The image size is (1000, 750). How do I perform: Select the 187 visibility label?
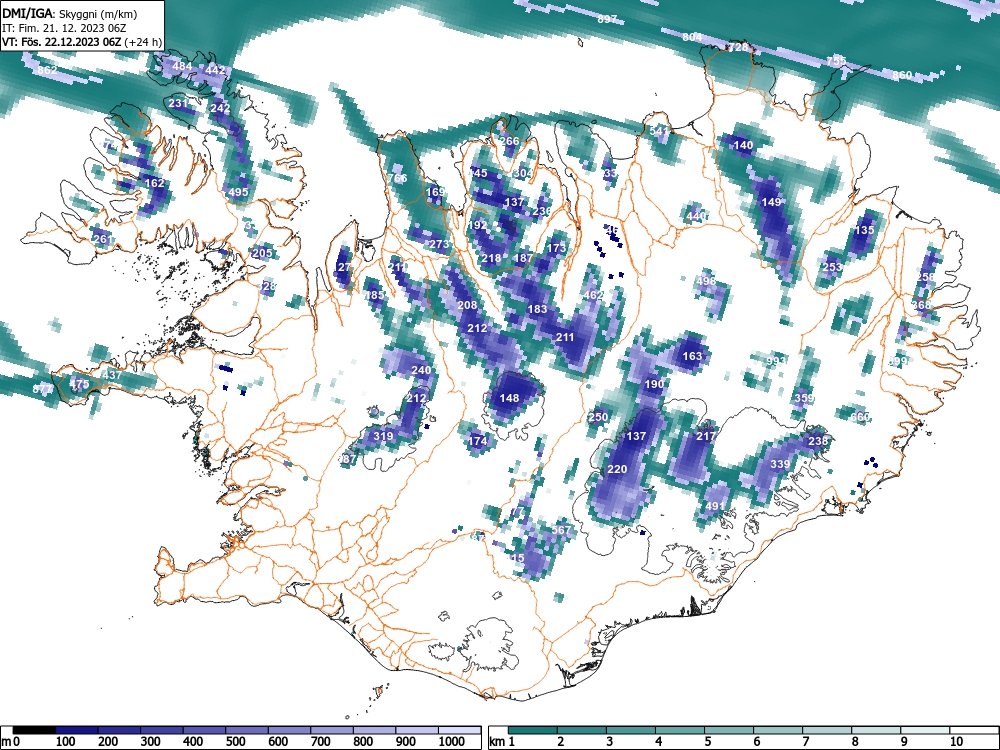tap(523, 258)
